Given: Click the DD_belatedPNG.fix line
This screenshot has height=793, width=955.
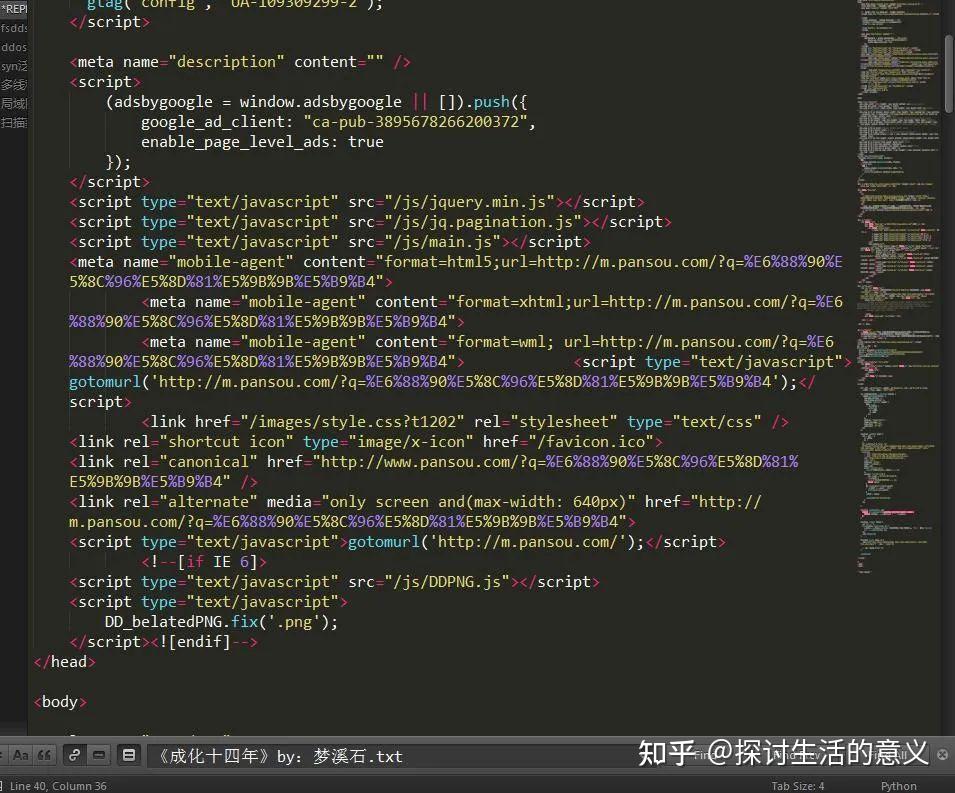Looking at the screenshot, I should point(221,622).
